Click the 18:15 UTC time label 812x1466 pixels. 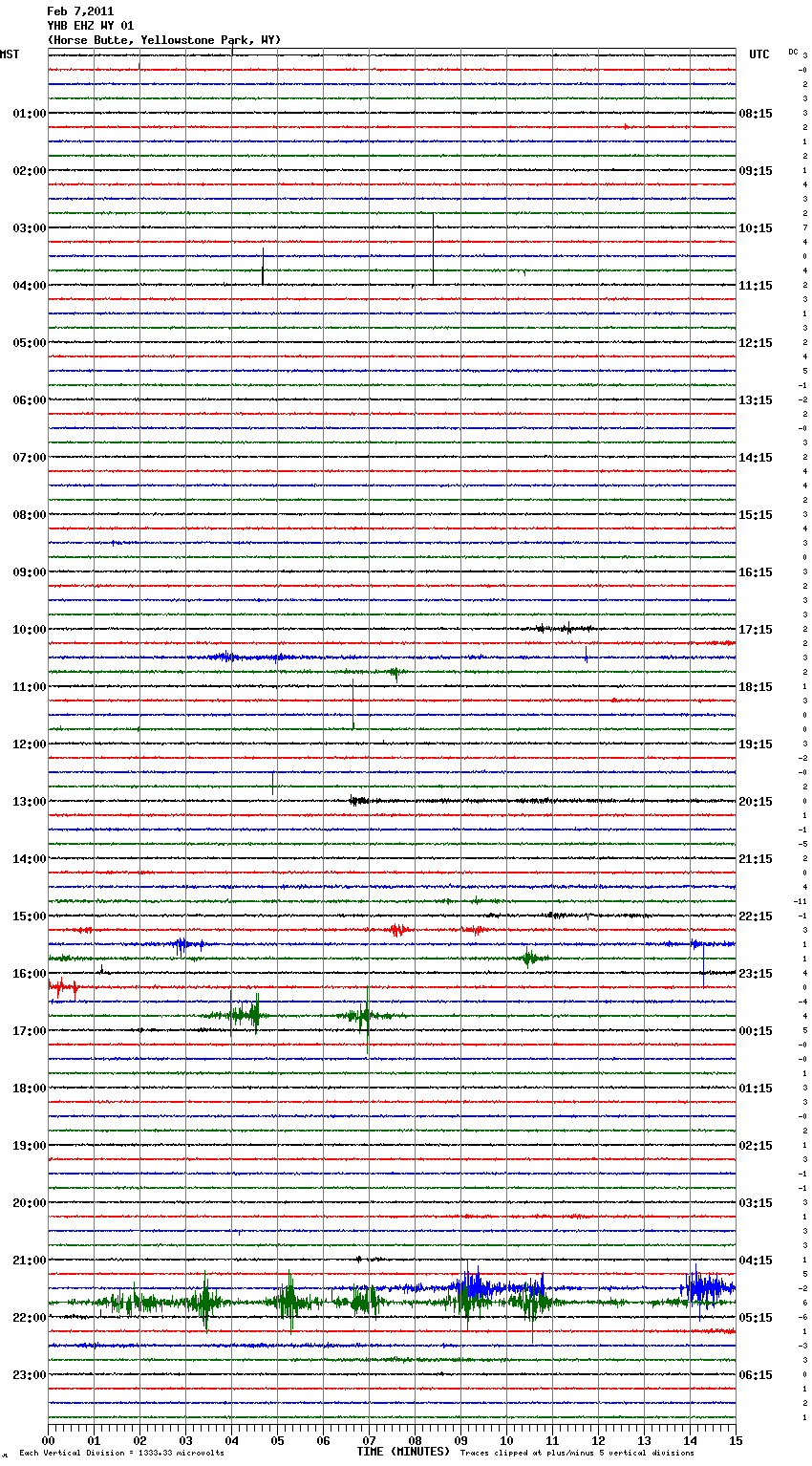[756, 687]
